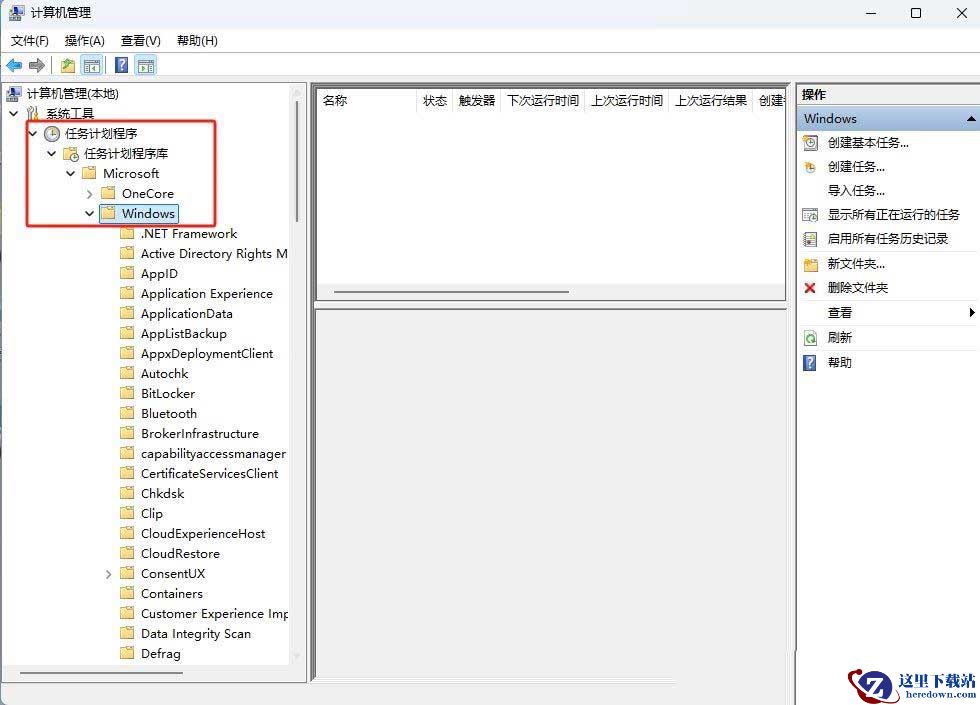The height and width of the screenshot is (705, 980).
Task: Click the 上次运行时间 column header
Action: click(627, 101)
